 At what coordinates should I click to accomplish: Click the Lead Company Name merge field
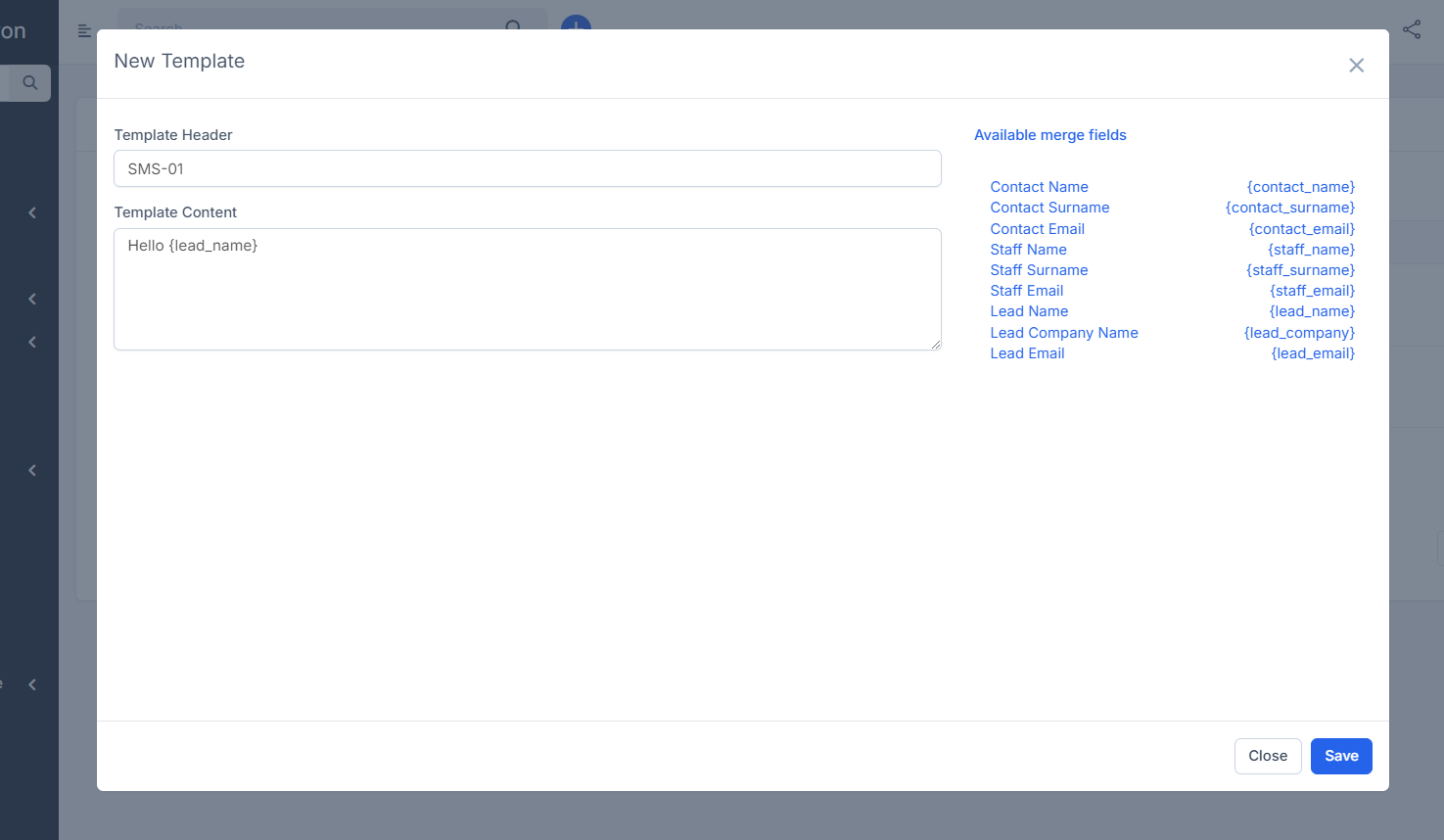tap(1064, 332)
